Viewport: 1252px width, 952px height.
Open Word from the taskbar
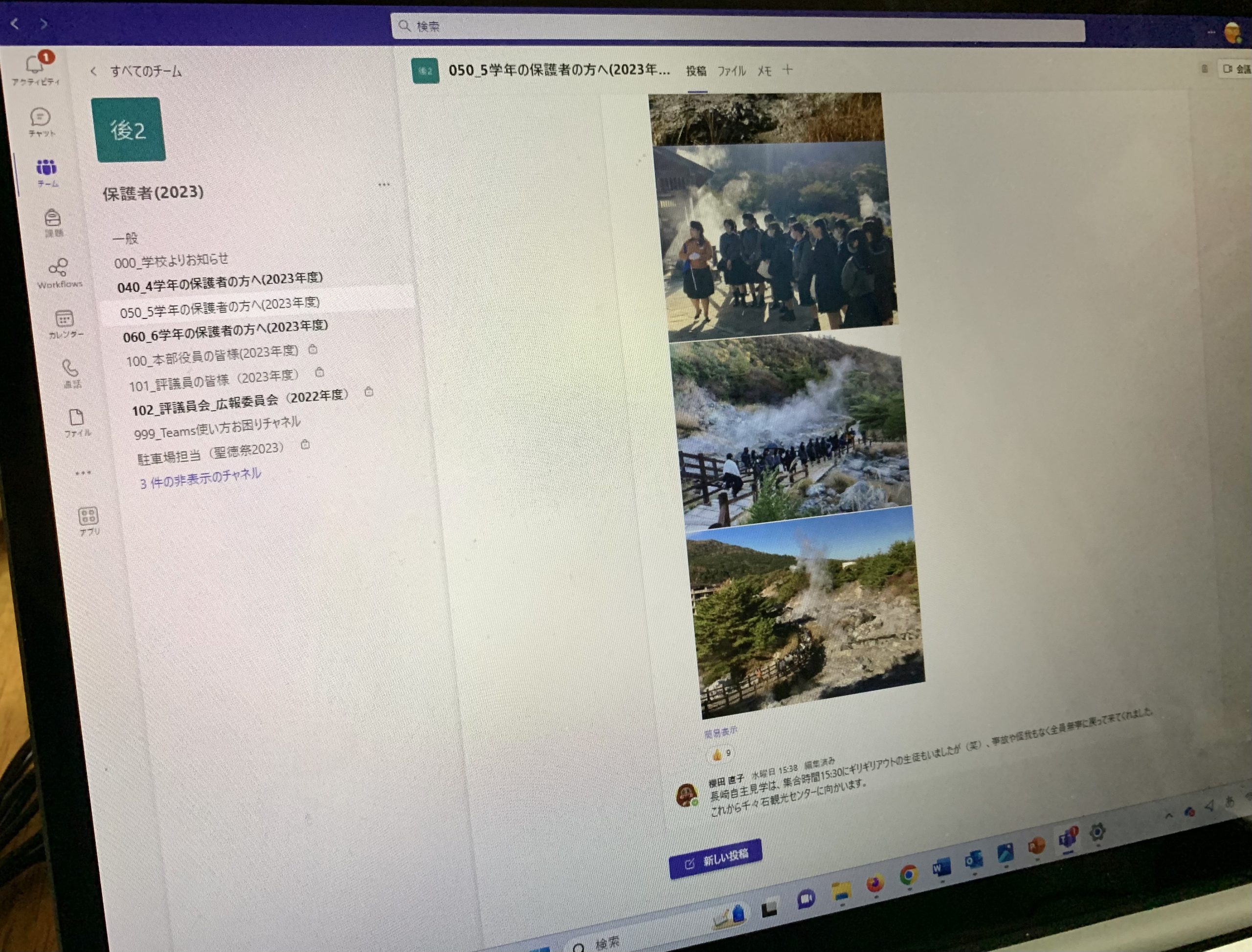(941, 867)
